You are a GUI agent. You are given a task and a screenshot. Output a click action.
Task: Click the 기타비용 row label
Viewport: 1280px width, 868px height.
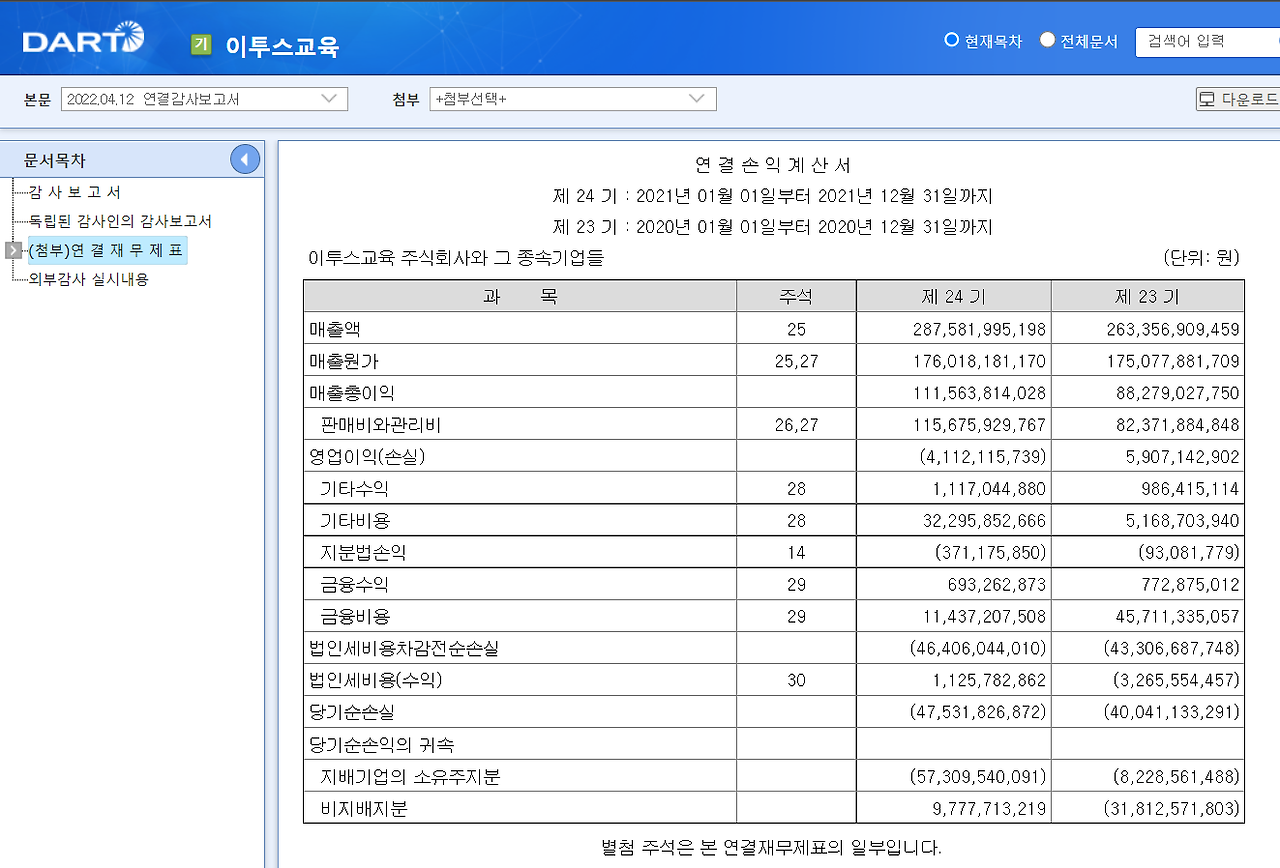354,521
